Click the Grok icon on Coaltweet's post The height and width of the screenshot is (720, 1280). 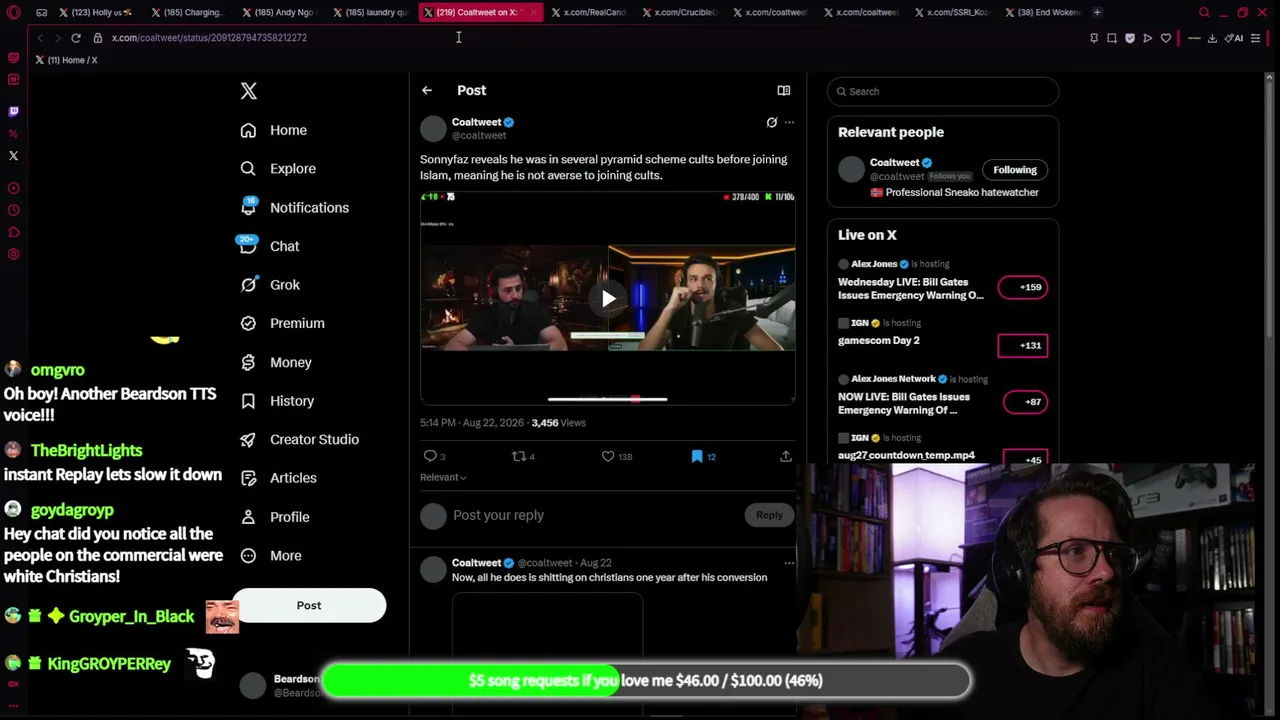(771, 123)
